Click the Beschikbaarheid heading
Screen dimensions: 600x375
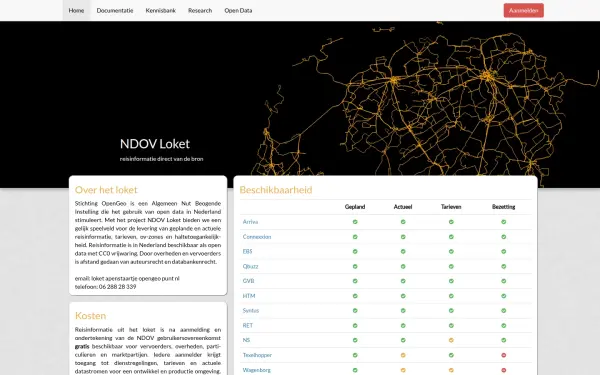pos(276,190)
